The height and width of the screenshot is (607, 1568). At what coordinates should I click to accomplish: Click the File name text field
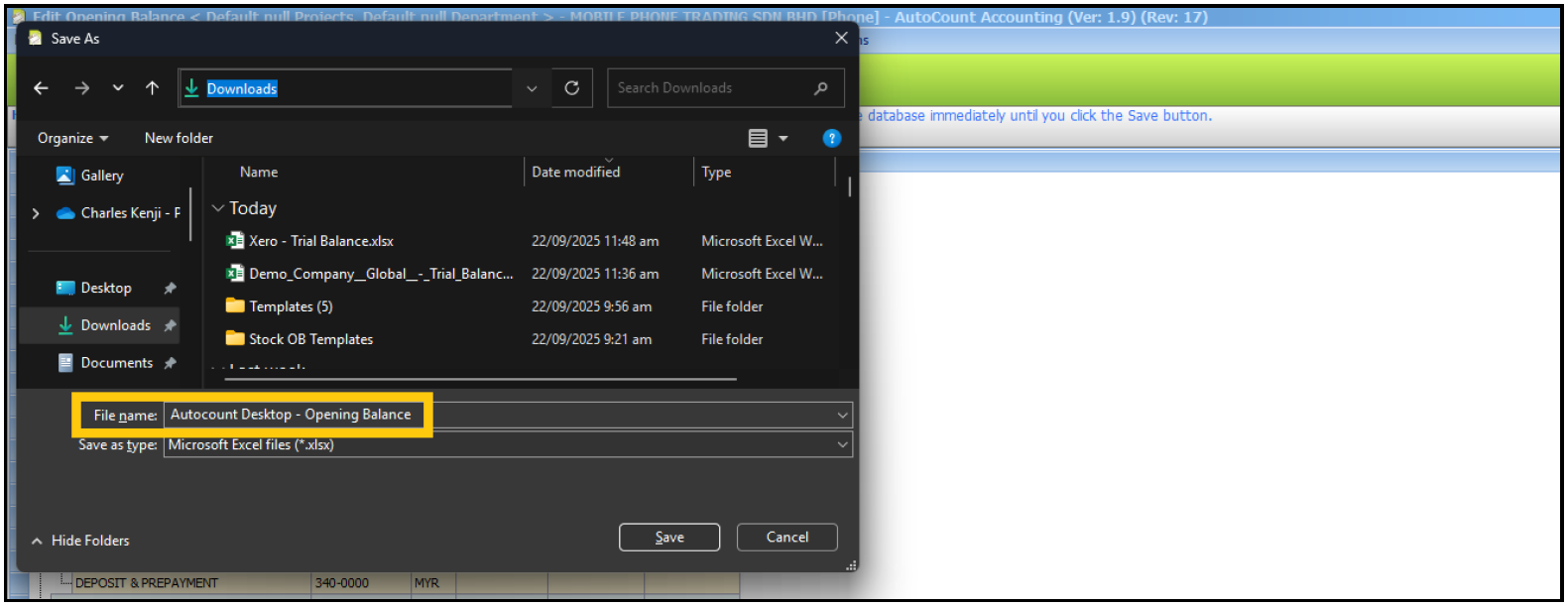click(500, 415)
